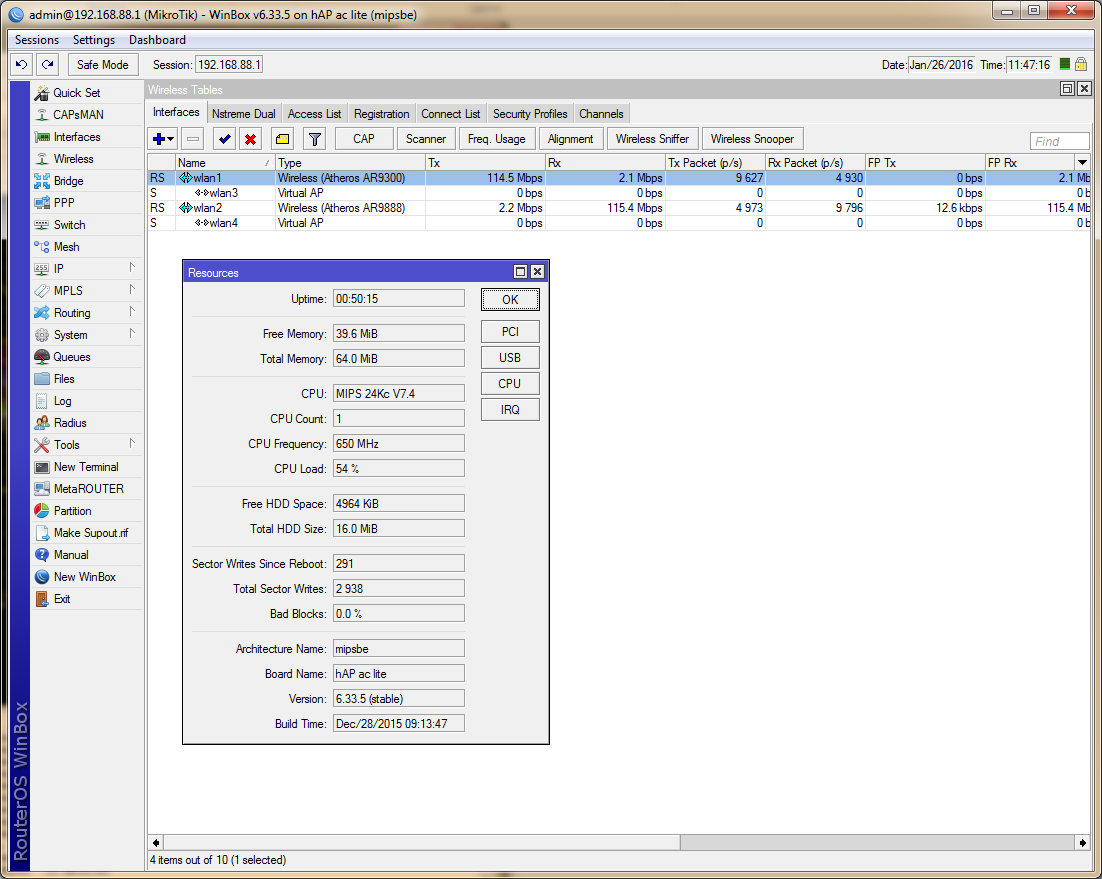Click the horizontal scrollbar at table bottom
The width and height of the screenshot is (1102, 879).
coord(420,842)
